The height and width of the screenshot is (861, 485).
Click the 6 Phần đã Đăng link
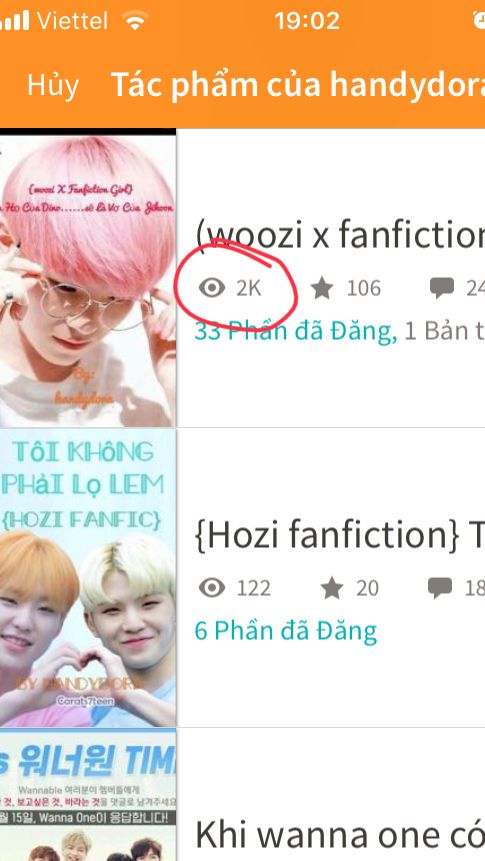[x=286, y=631]
